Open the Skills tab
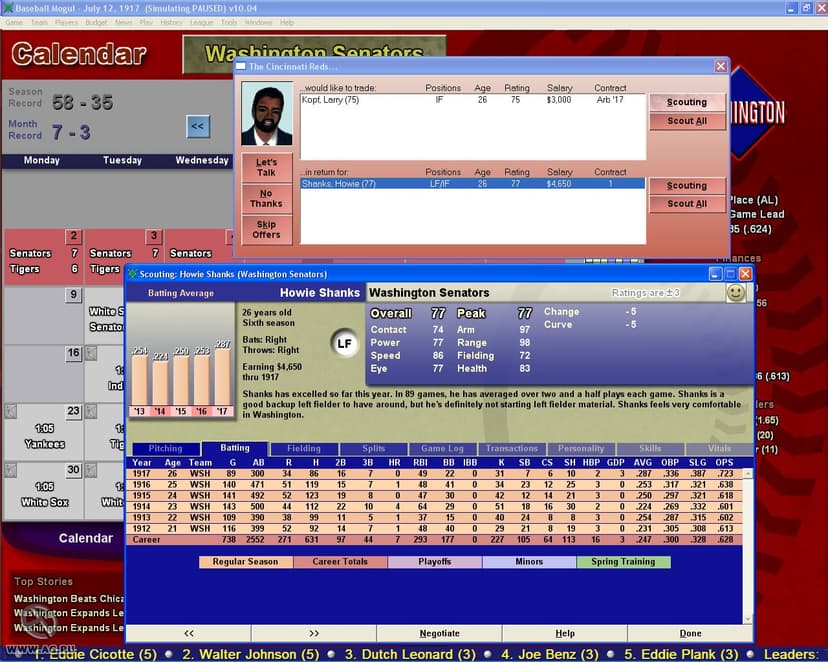The width and height of the screenshot is (828, 662). click(x=650, y=448)
